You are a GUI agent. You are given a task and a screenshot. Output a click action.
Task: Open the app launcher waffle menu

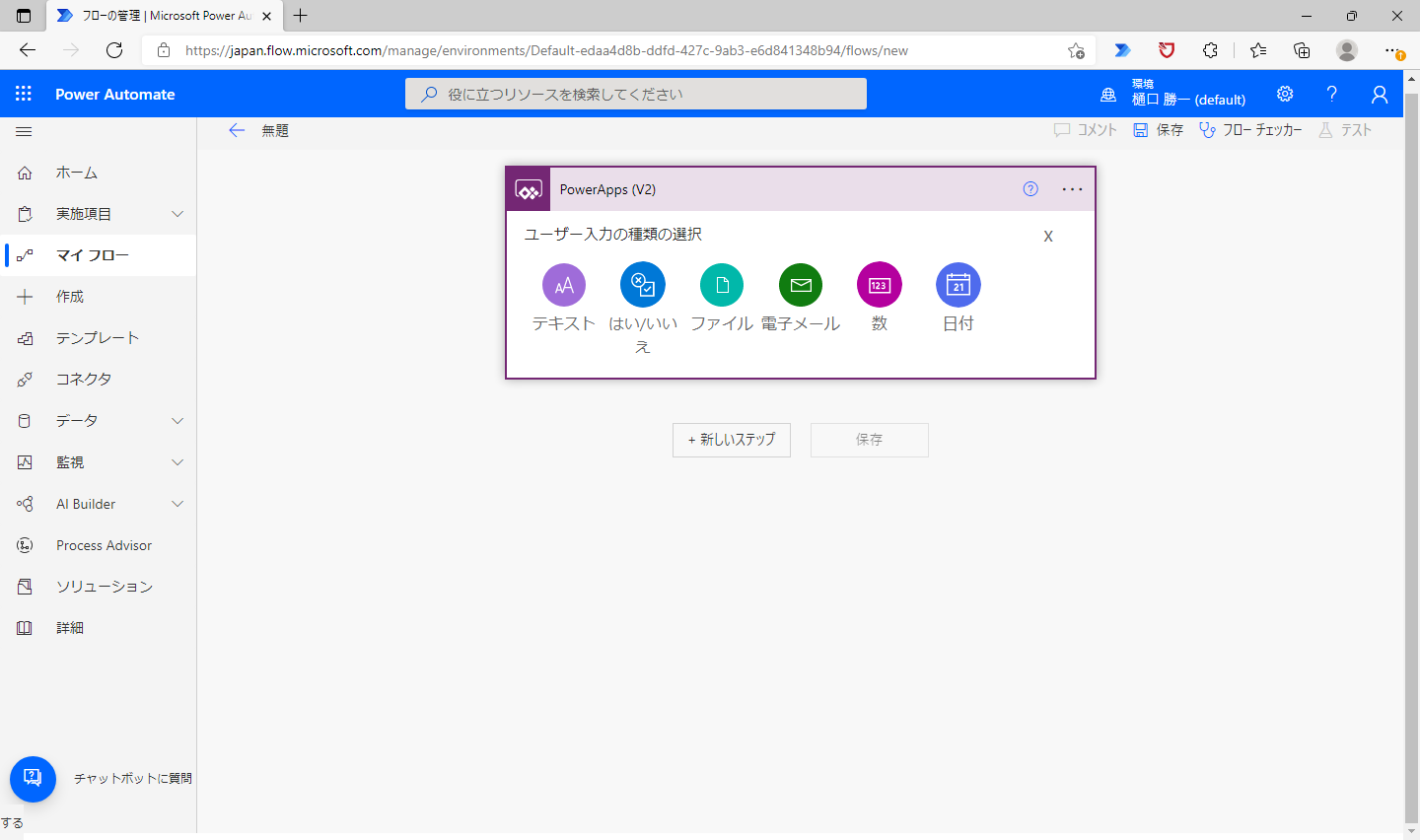(x=24, y=94)
